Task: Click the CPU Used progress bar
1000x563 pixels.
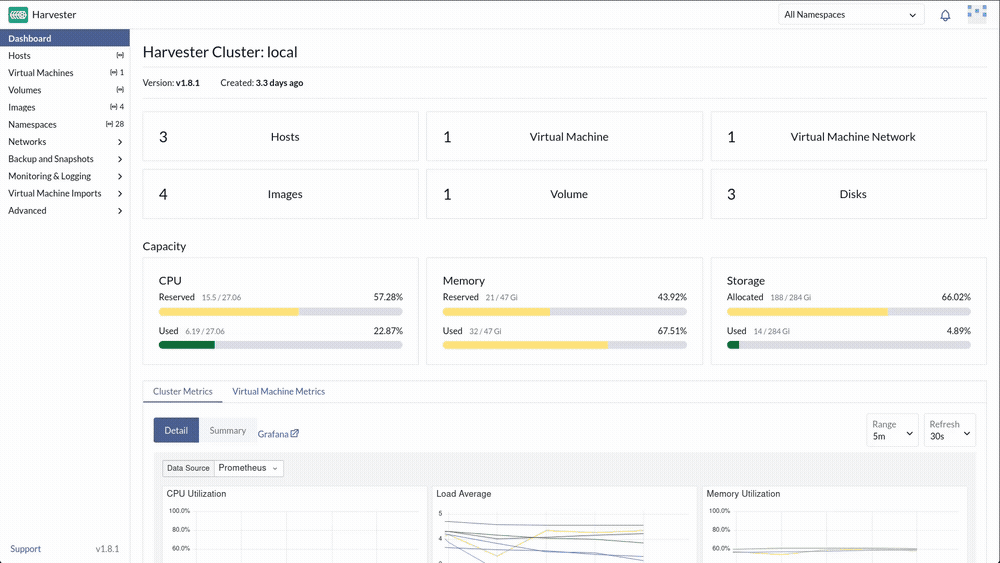Action: [281, 345]
